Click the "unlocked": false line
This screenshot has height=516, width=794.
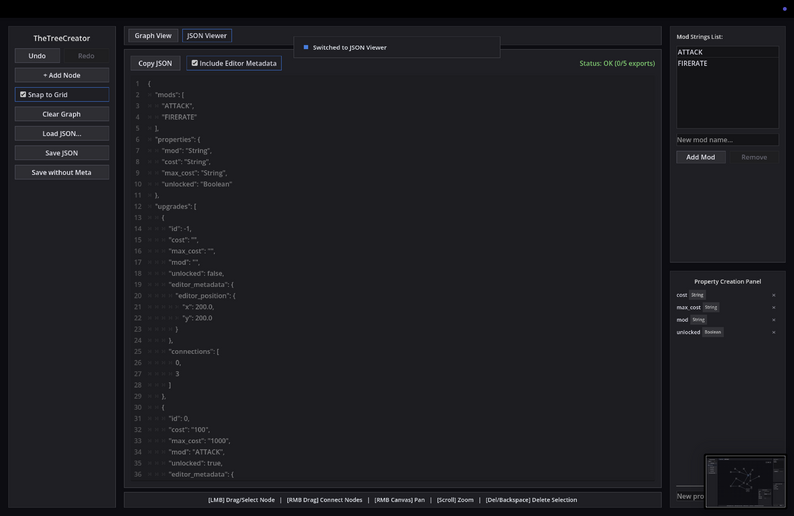196,273
